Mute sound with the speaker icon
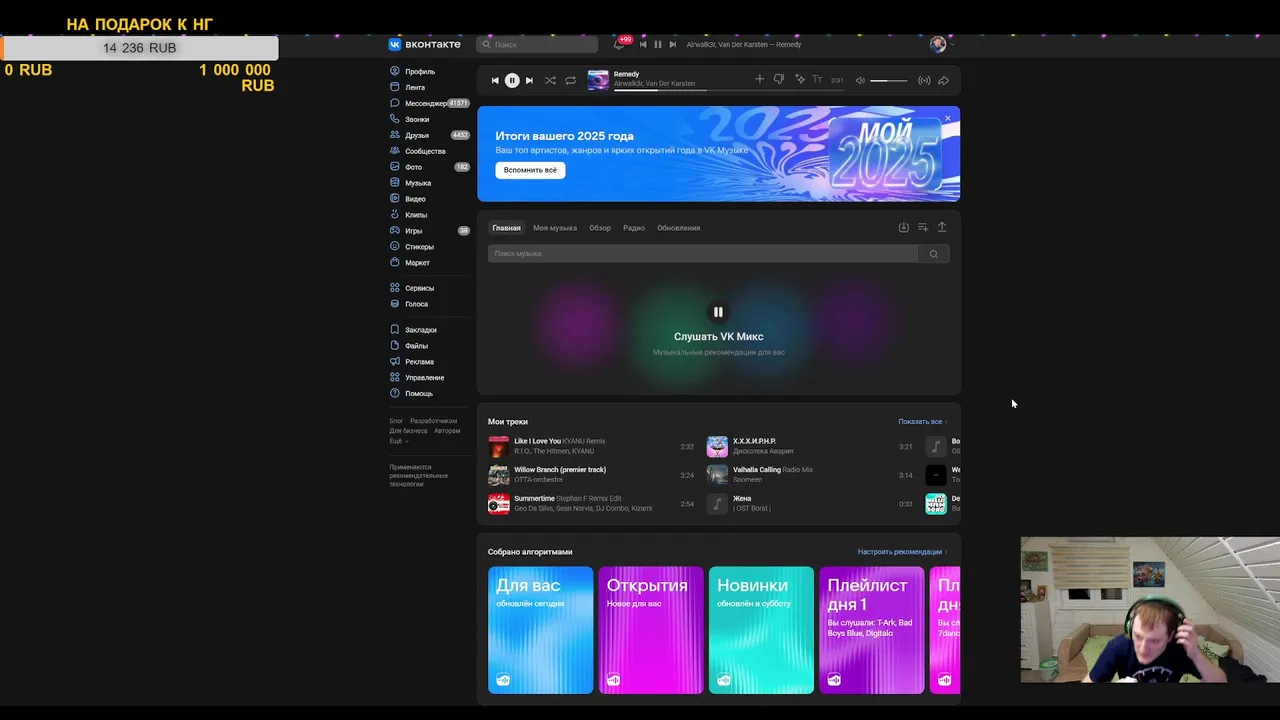This screenshot has height=720, width=1280. click(x=860, y=80)
